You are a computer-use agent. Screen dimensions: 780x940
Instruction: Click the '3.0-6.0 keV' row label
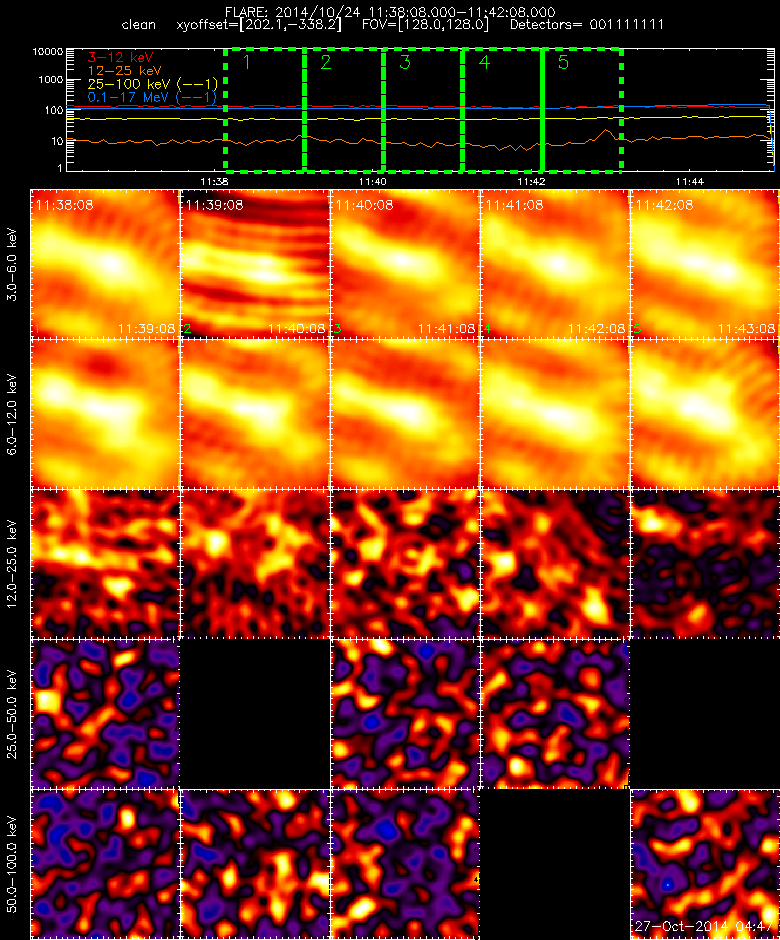click(x=13, y=264)
